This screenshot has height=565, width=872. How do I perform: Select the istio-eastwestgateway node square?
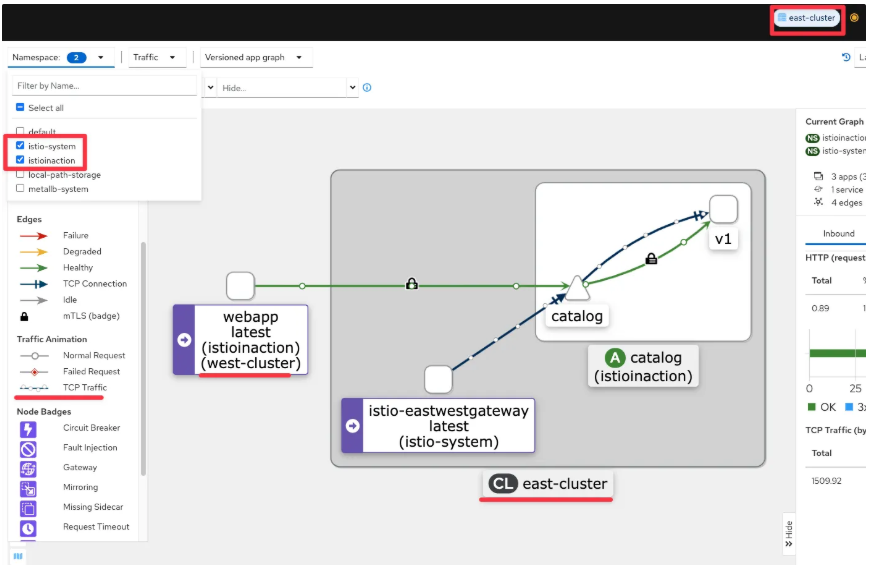tap(438, 379)
